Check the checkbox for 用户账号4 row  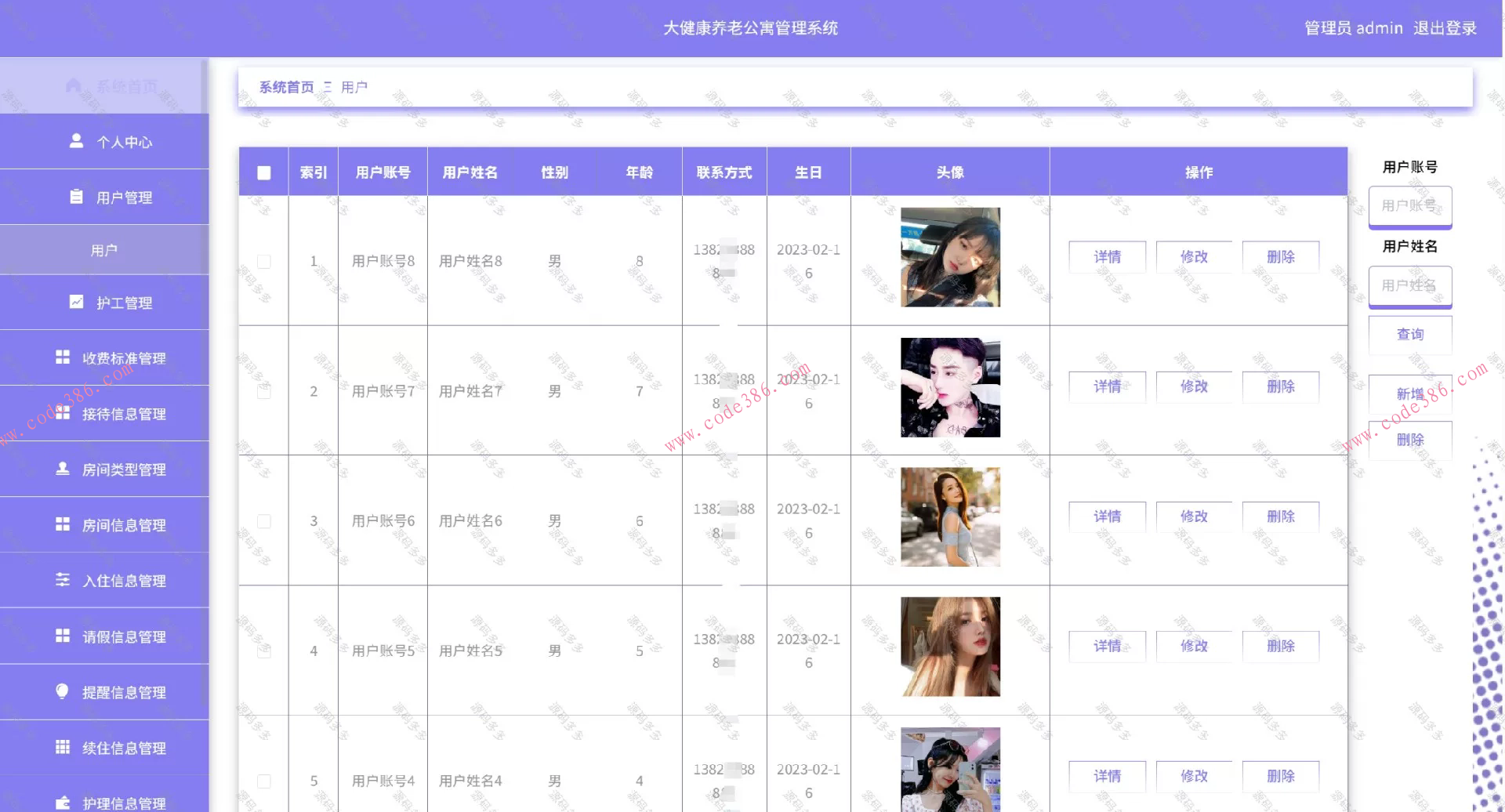(263, 781)
